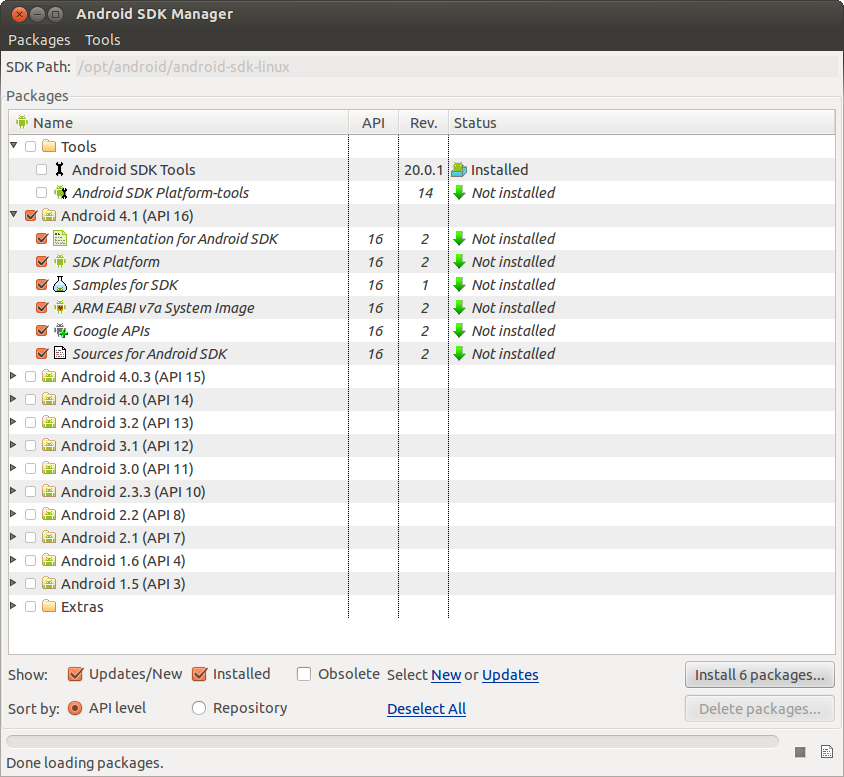The width and height of the screenshot is (844, 777).
Task: Click the stop loading square icon
Action: [800, 752]
